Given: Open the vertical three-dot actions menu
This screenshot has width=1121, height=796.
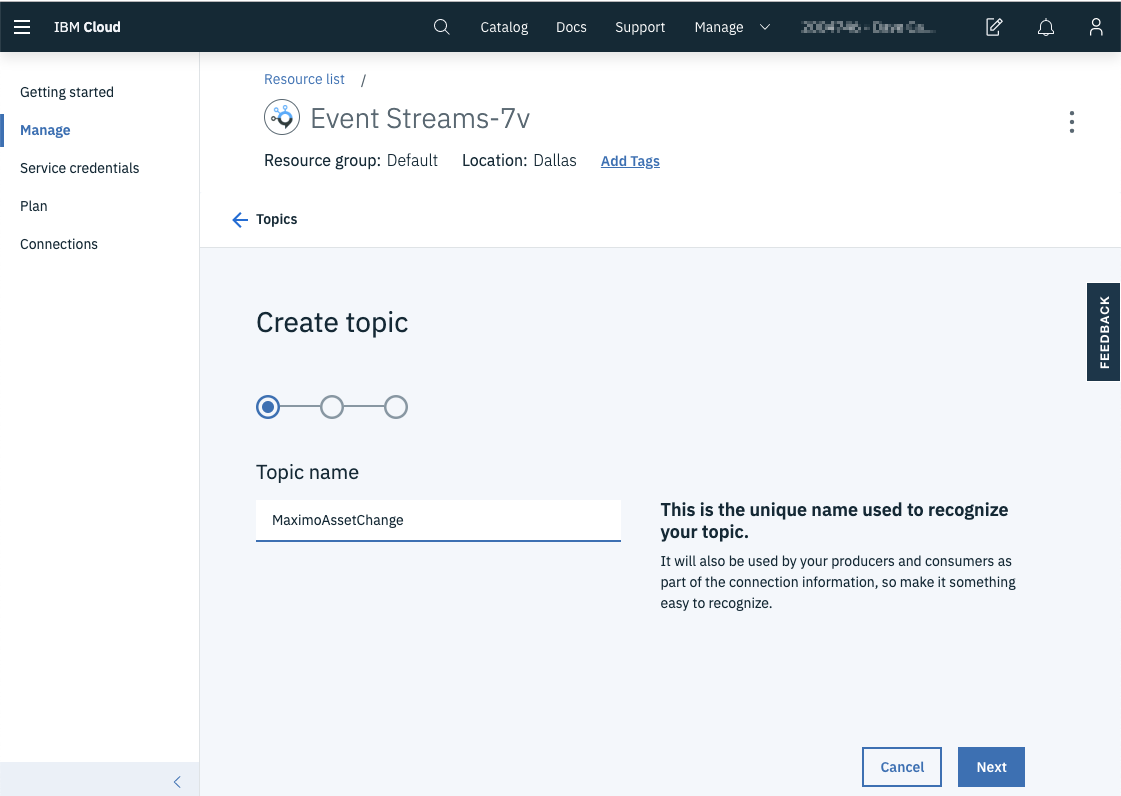Looking at the screenshot, I should pos(1071,122).
